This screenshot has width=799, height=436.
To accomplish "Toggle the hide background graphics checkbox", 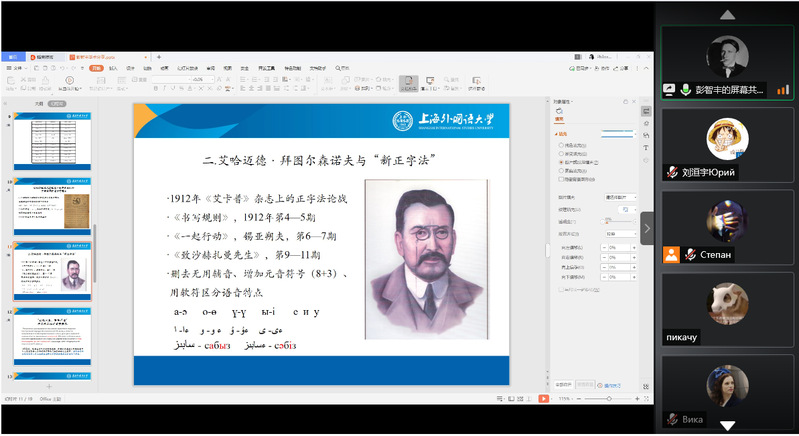I will click(560, 177).
